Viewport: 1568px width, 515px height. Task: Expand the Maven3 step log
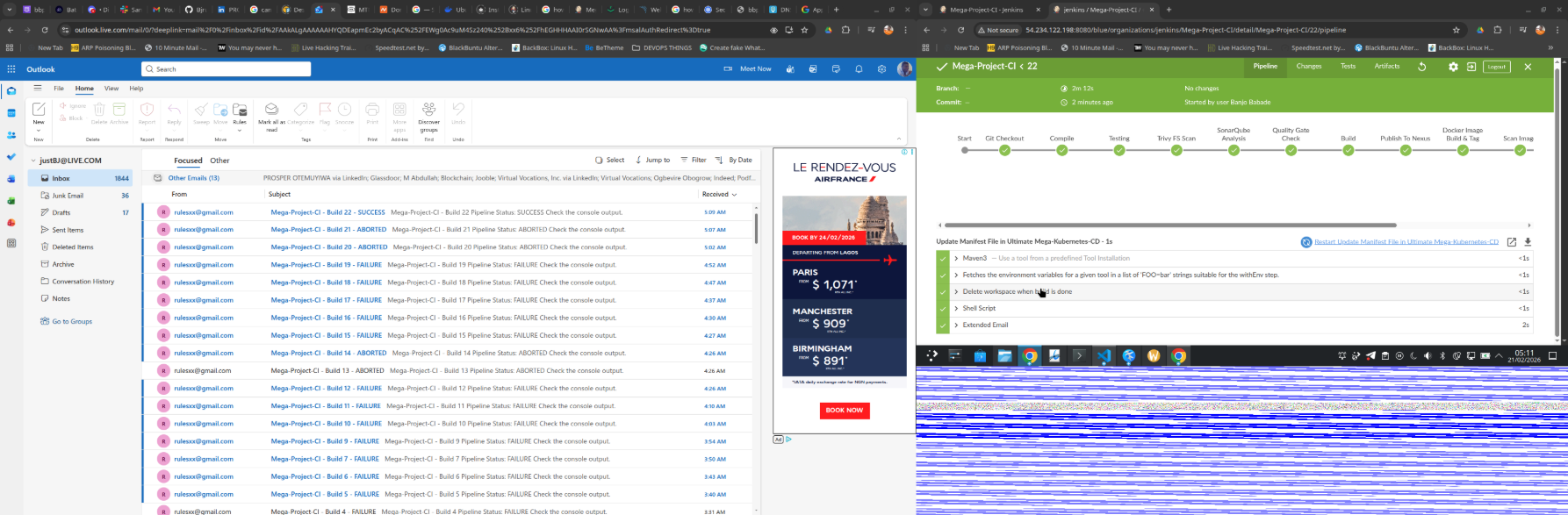tap(956, 259)
